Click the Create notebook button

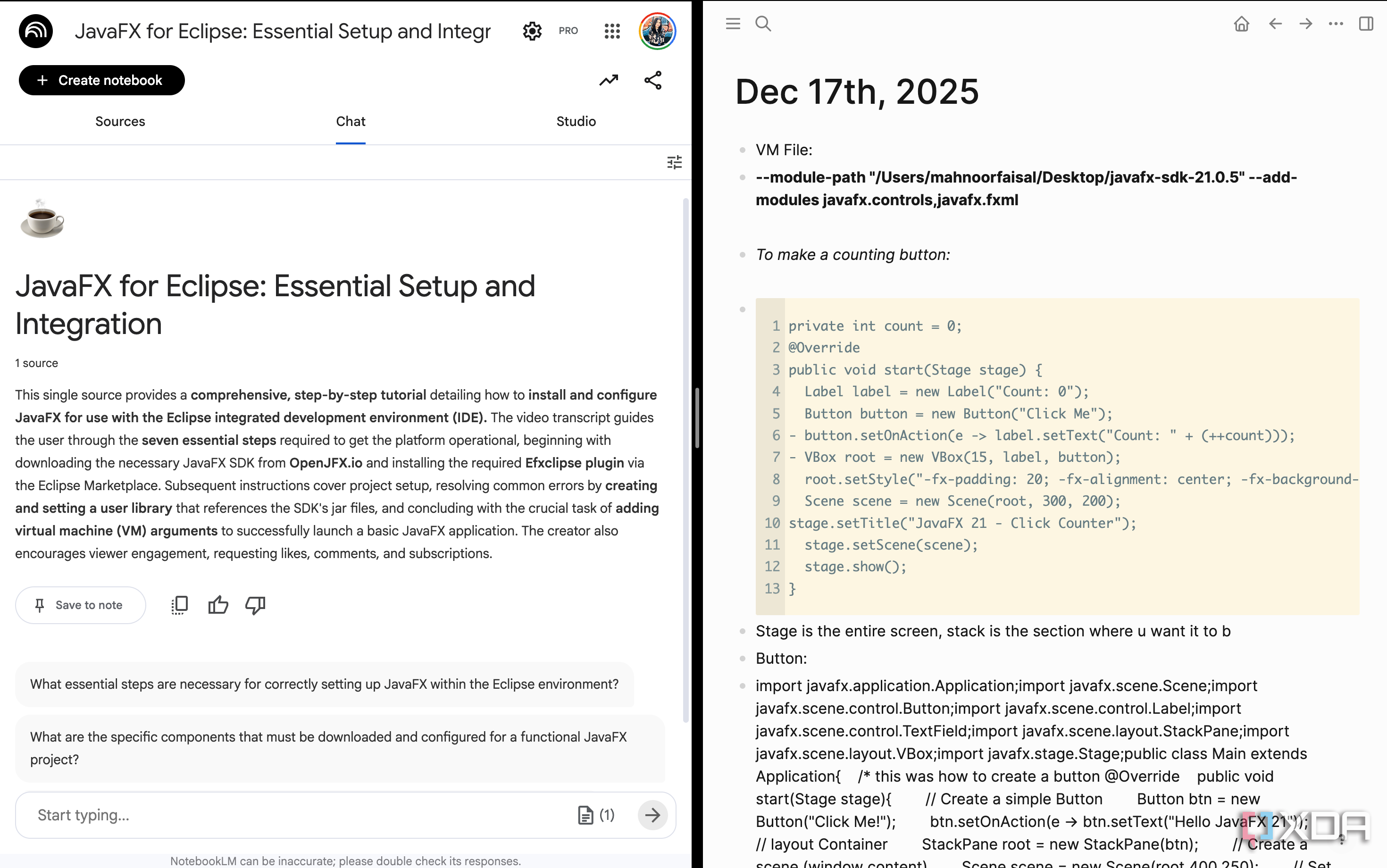pos(101,80)
